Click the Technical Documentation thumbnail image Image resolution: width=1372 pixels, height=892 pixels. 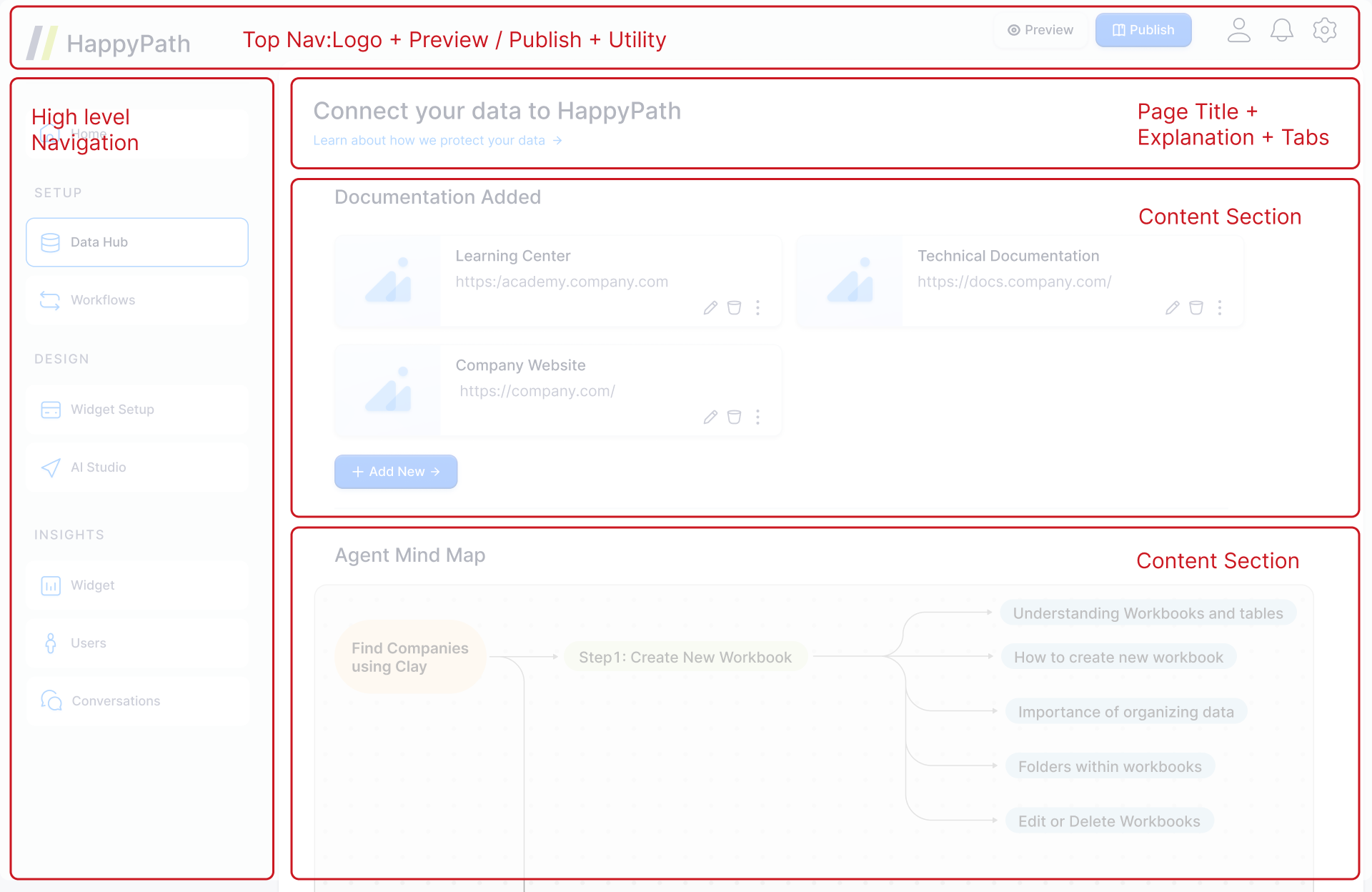tap(850, 282)
